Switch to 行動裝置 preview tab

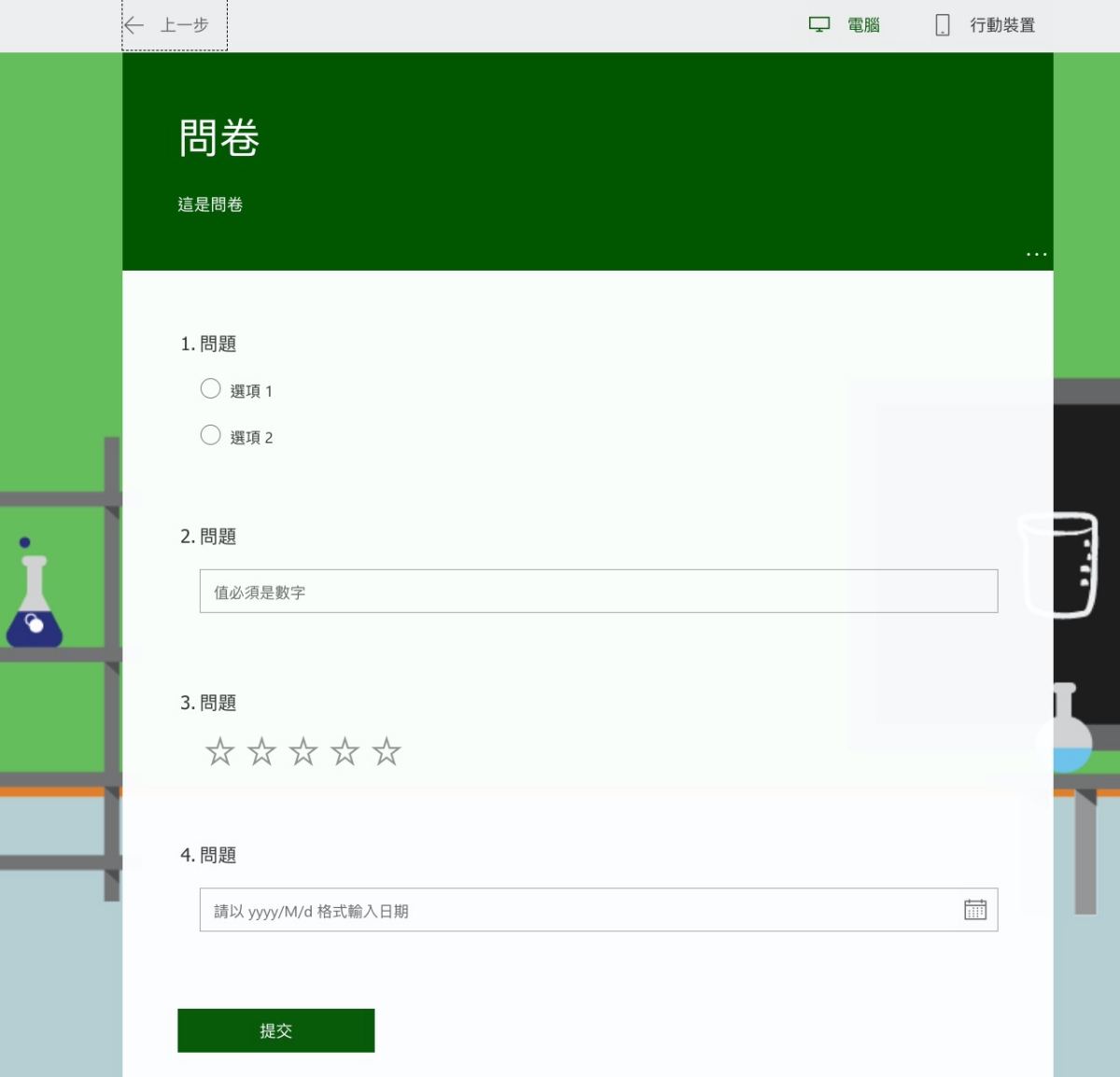point(1001,25)
